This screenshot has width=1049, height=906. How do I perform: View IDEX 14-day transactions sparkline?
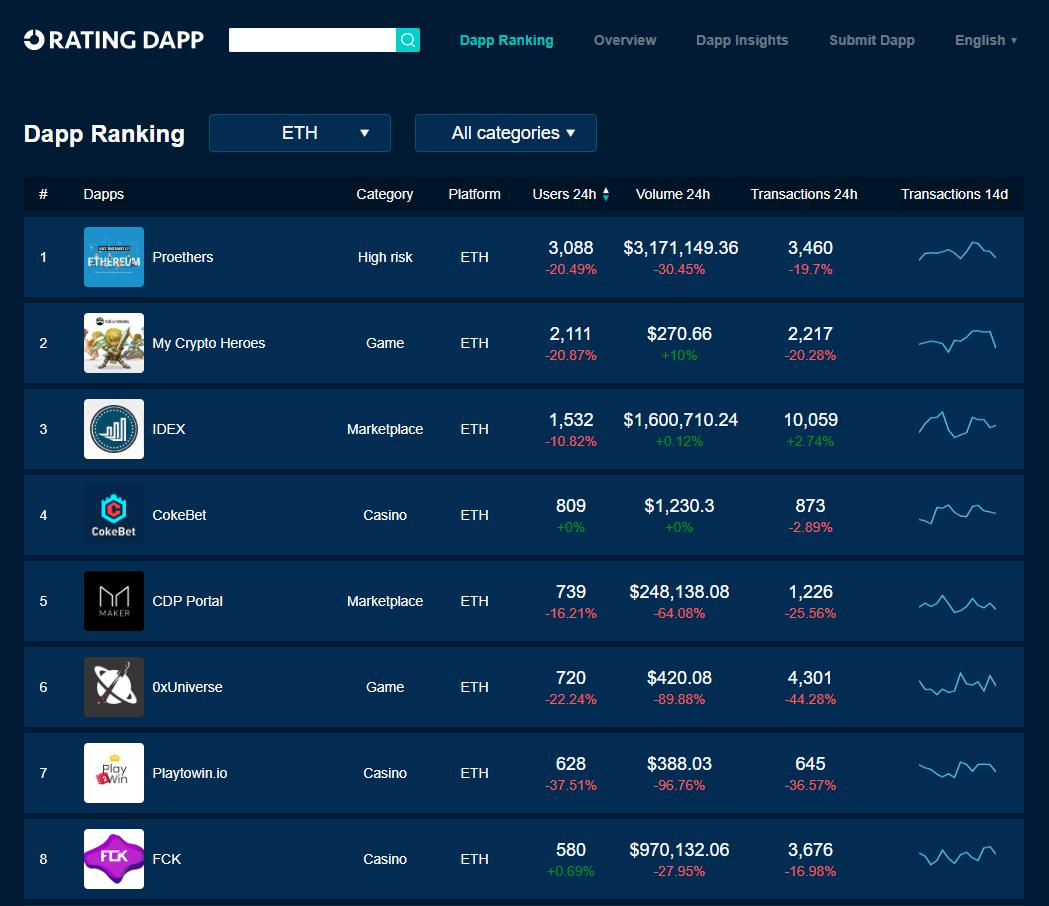click(x=957, y=424)
